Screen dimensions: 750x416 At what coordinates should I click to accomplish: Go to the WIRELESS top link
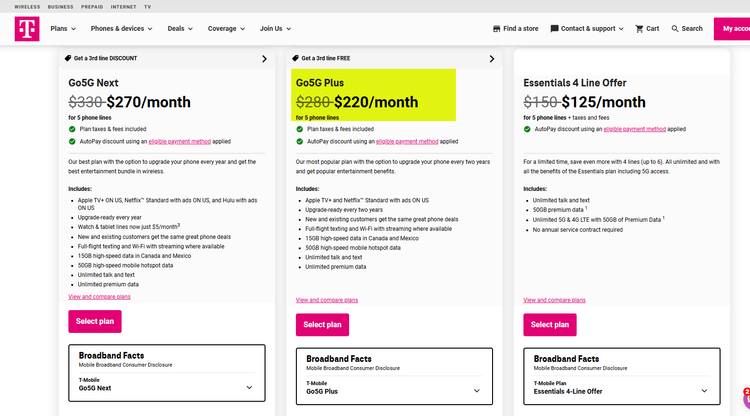coord(27,7)
